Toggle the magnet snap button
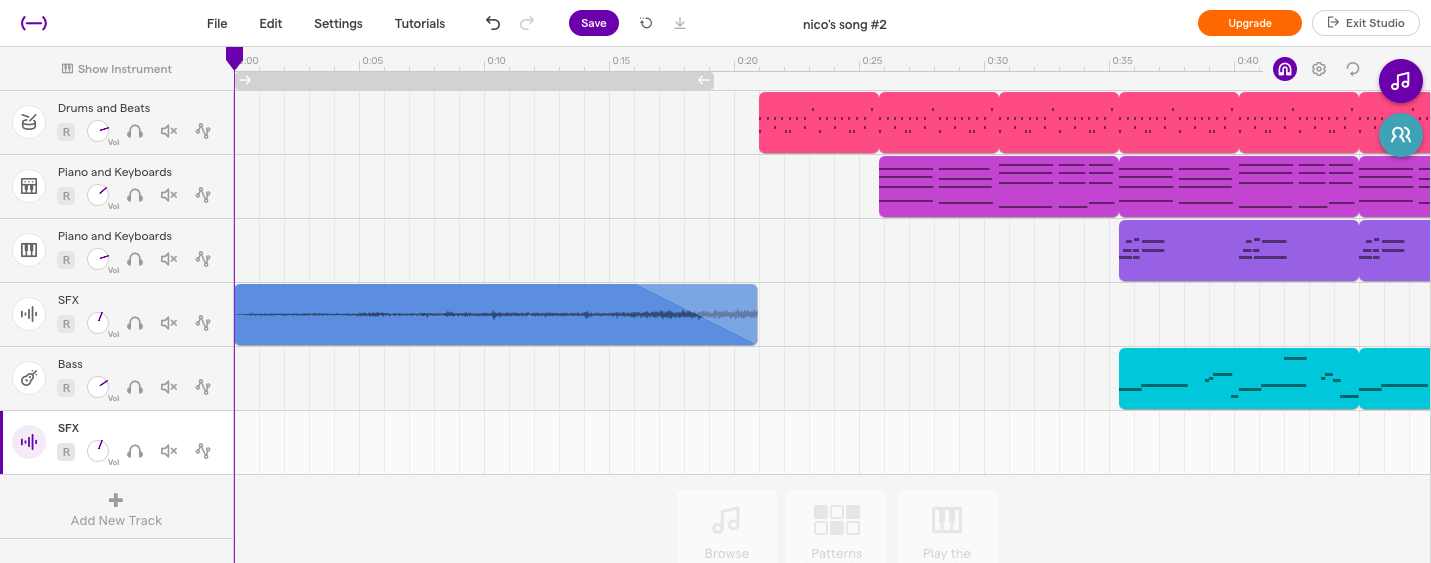This screenshot has width=1431, height=563. click(1284, 69)
